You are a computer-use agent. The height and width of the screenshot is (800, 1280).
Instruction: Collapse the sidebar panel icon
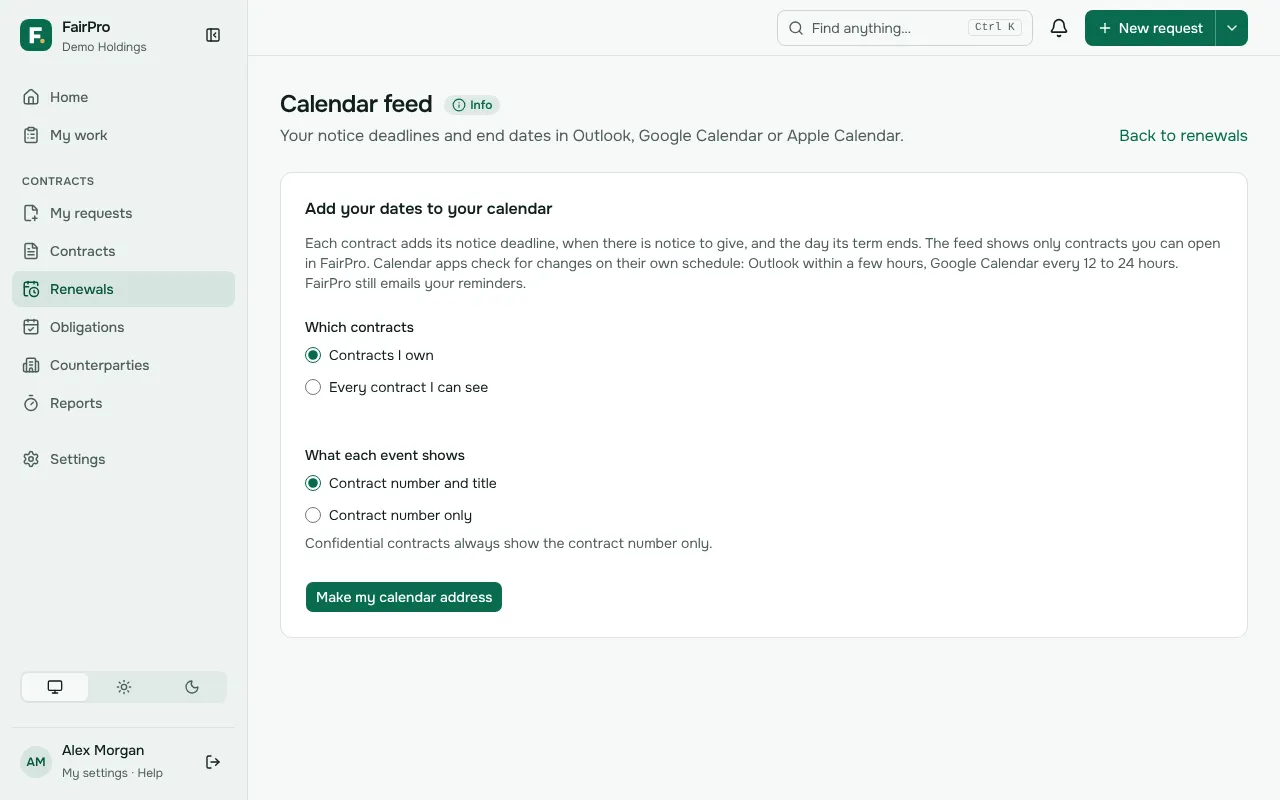(x=213, y=35)
